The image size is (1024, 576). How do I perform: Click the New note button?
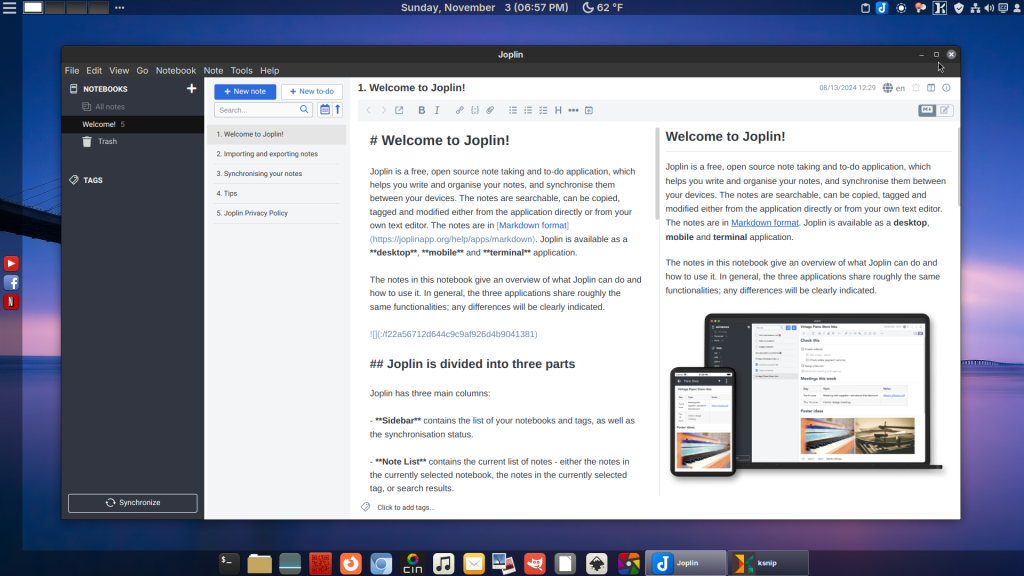pyautogui.click(x=245, y=91)
